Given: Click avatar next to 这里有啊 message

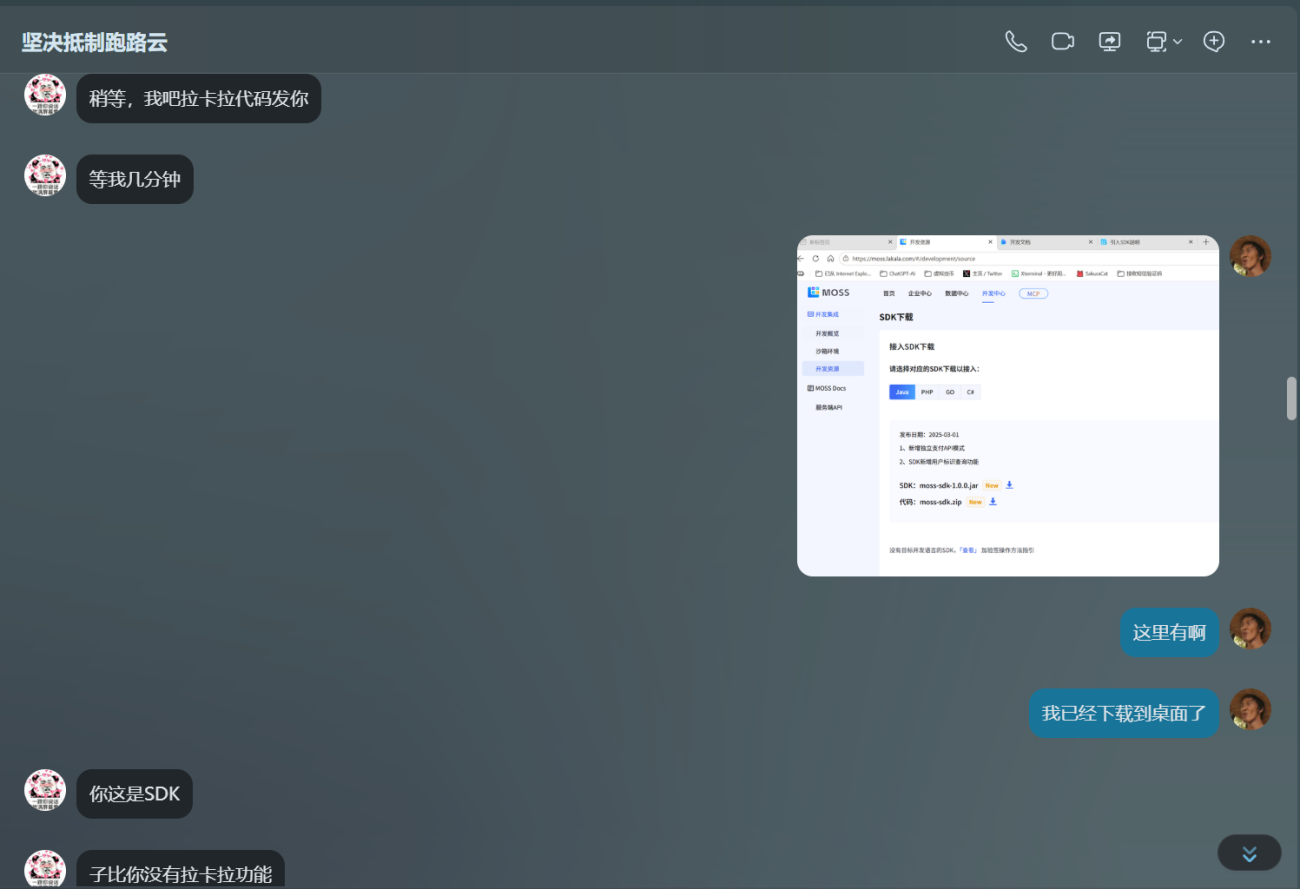Looking at the screenshot, I should (x=1250, y=629).
